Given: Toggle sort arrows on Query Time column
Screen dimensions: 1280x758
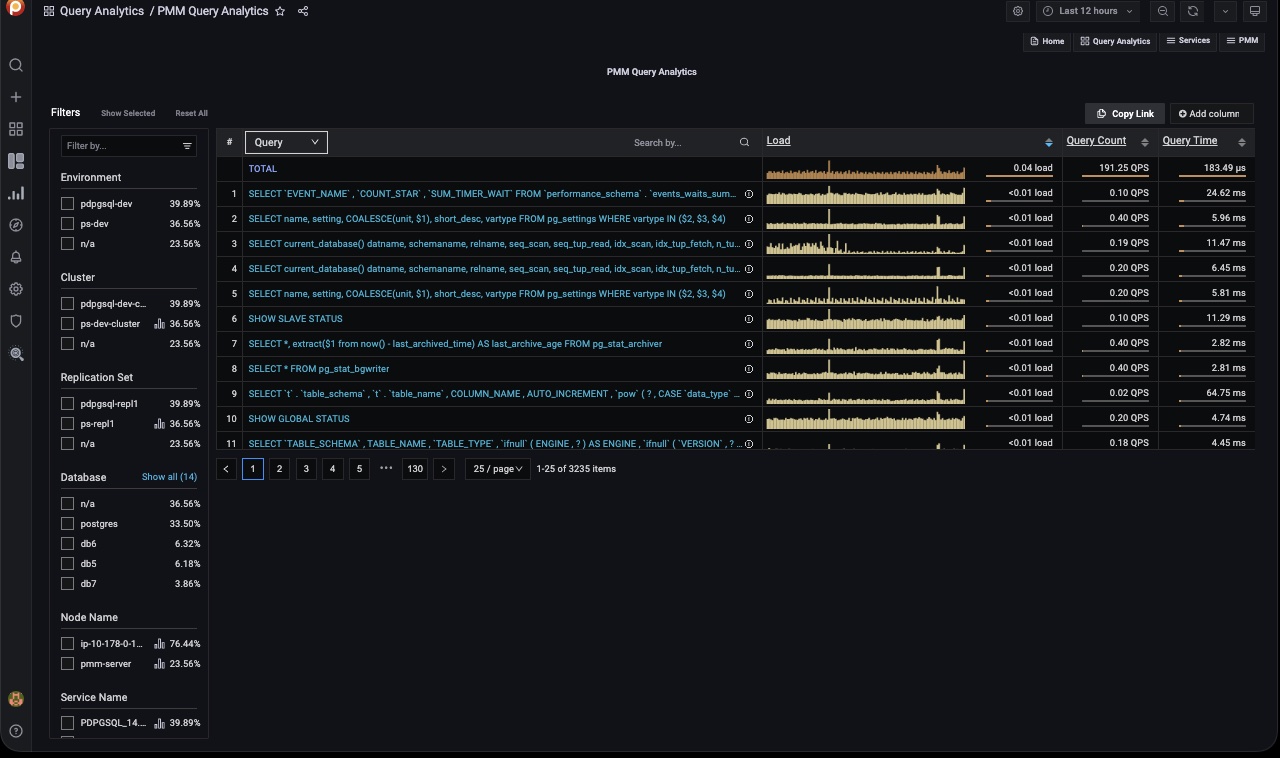Looking at the screenshot, I should point(1242,143).
